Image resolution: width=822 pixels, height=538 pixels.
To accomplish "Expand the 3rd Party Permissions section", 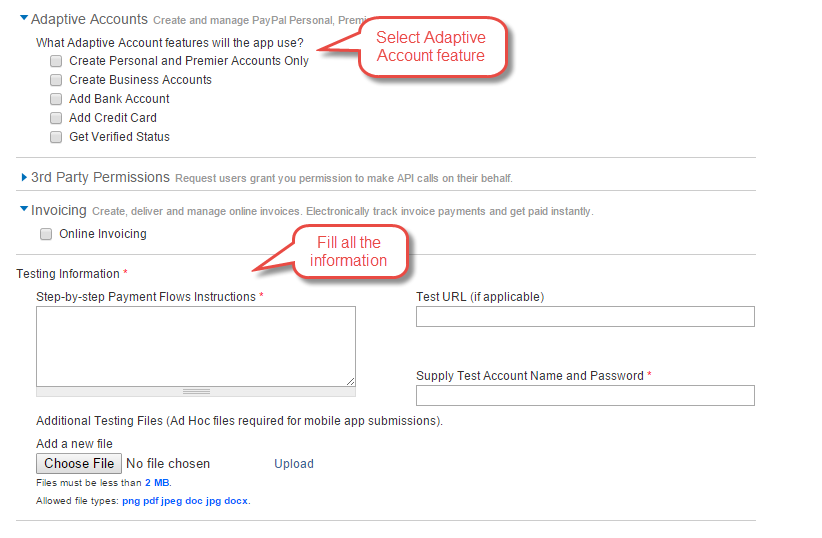I will [24, 178].
